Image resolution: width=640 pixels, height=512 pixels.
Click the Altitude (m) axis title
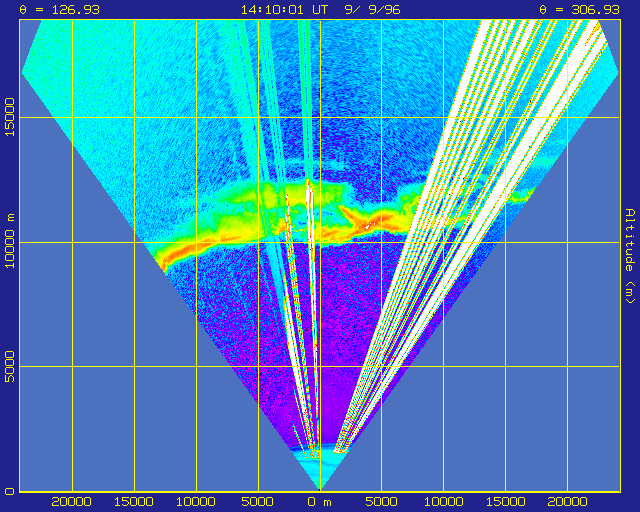[x=631, y=256]
